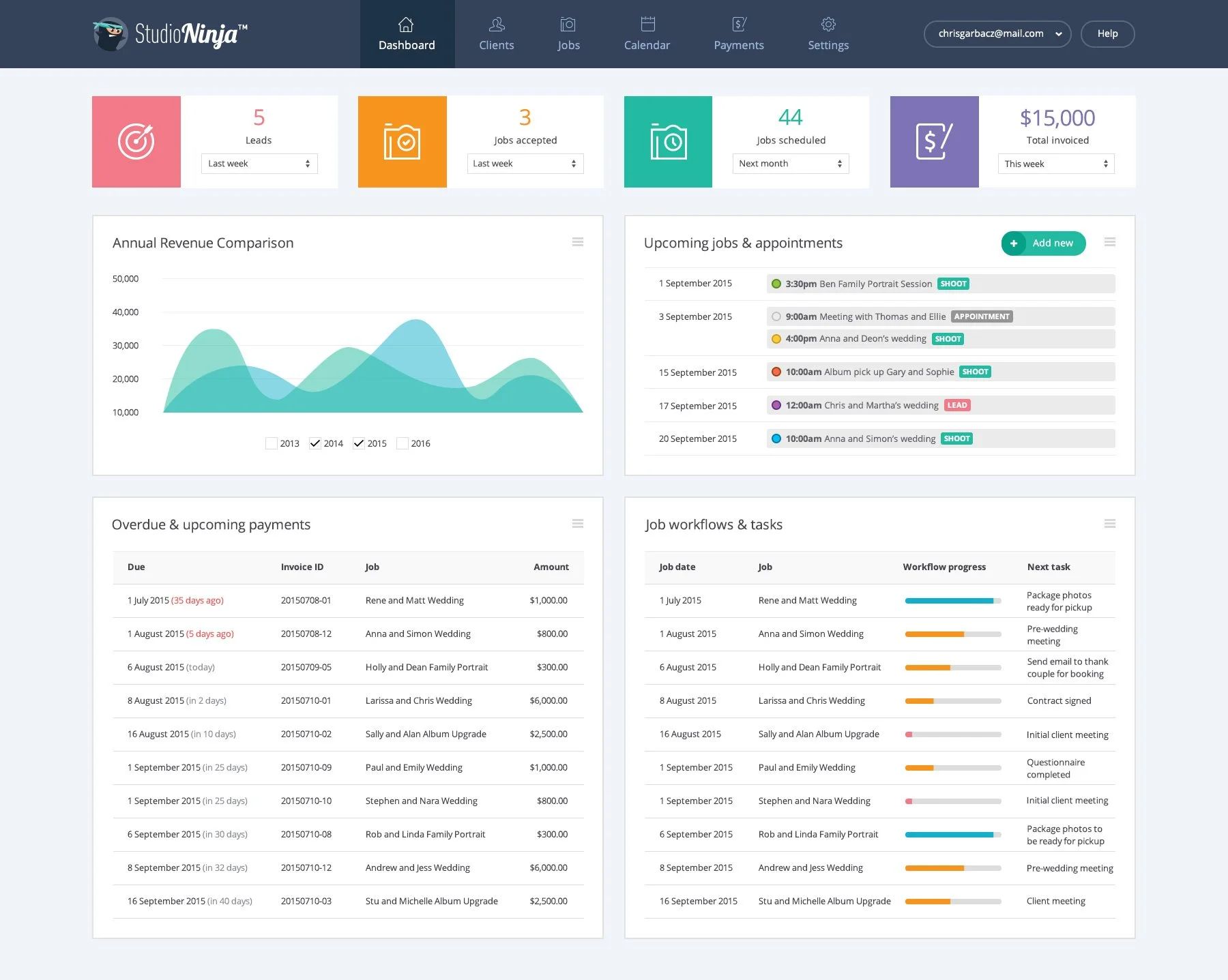The image size is (1228, 980).
Task: Click the Studio Ninja logo mascot
Action: click(x=110, y=34)
